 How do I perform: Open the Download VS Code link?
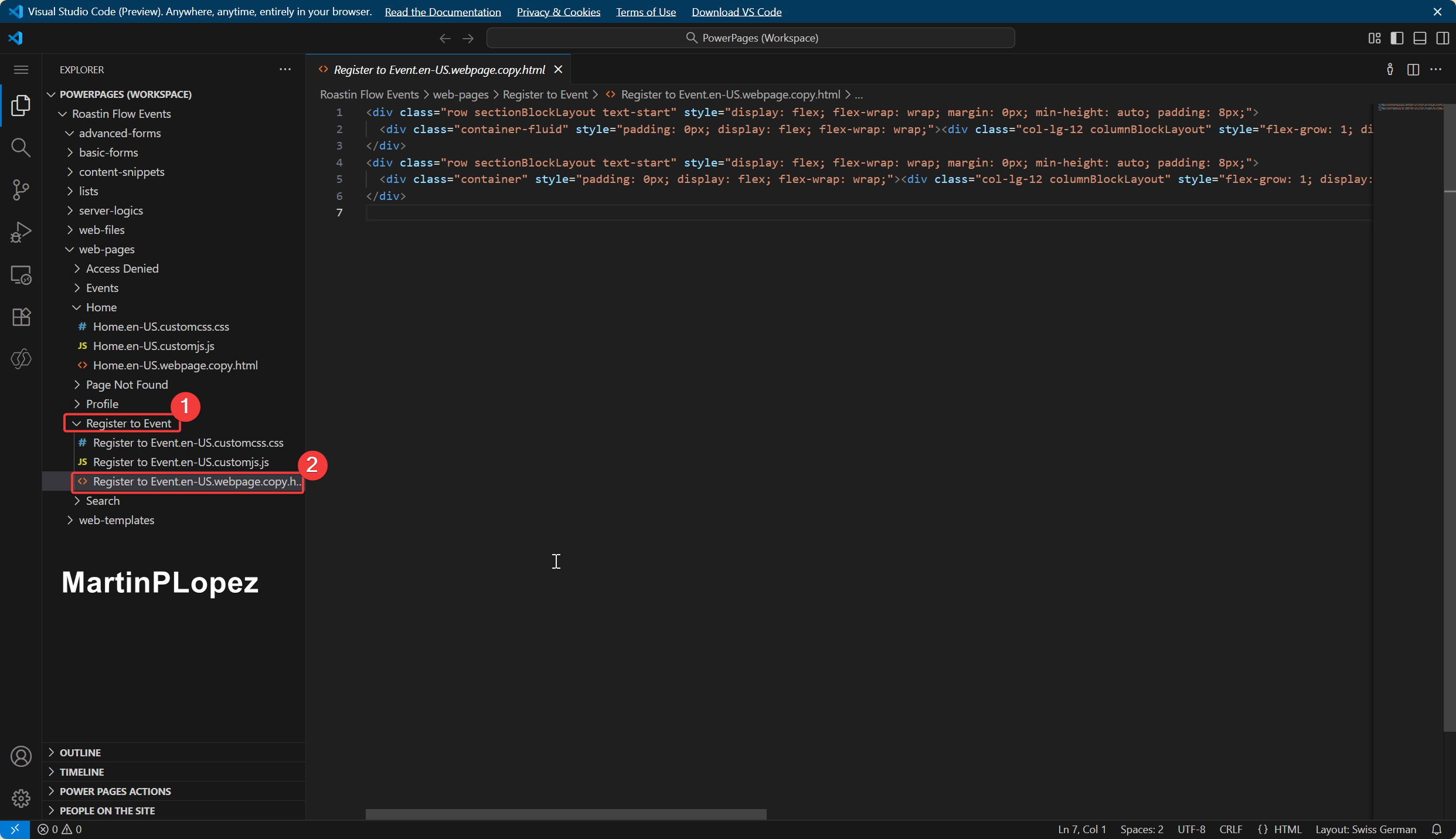pos(736,11)
